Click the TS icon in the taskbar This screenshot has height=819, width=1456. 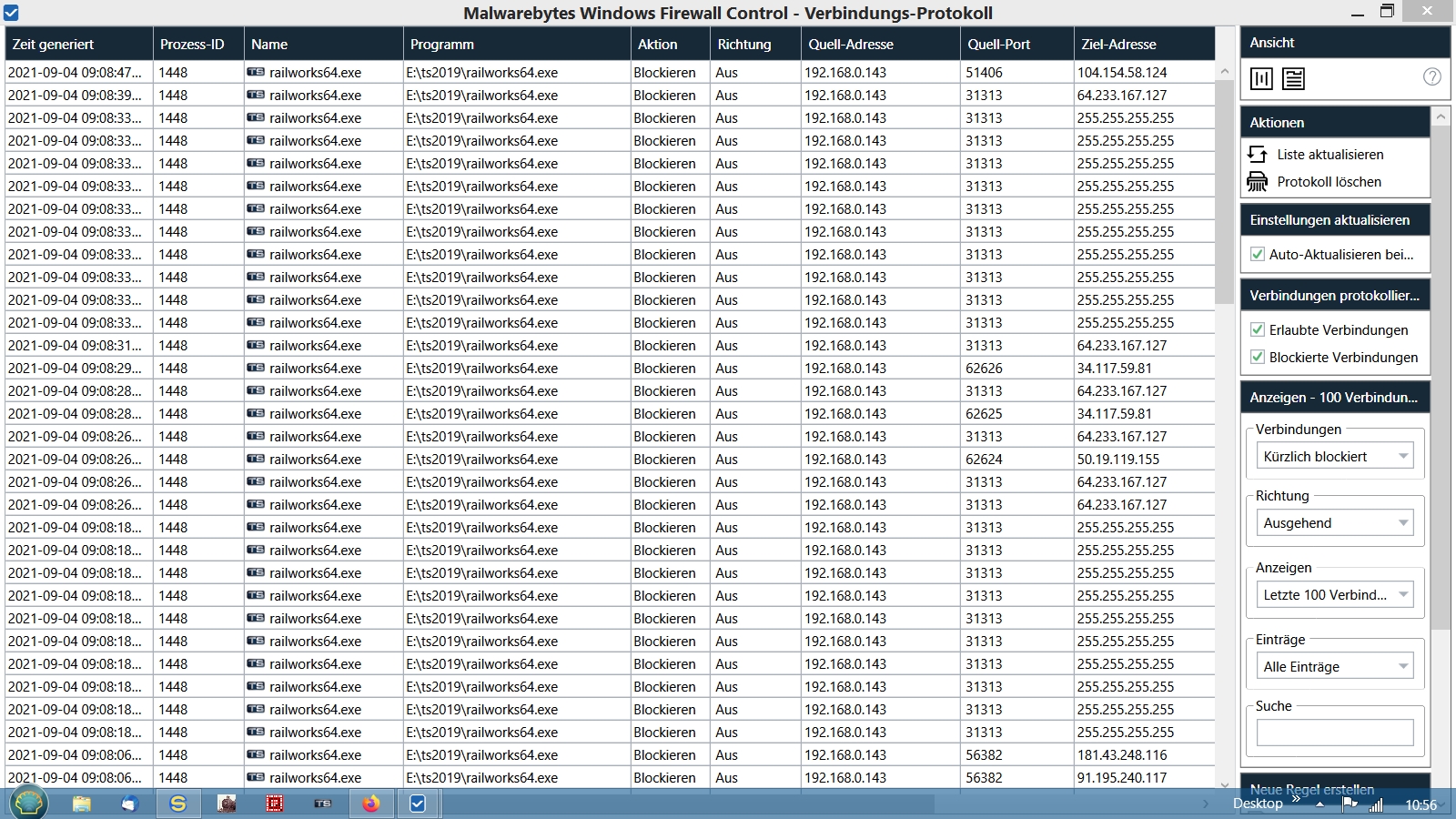click(323, 804)
